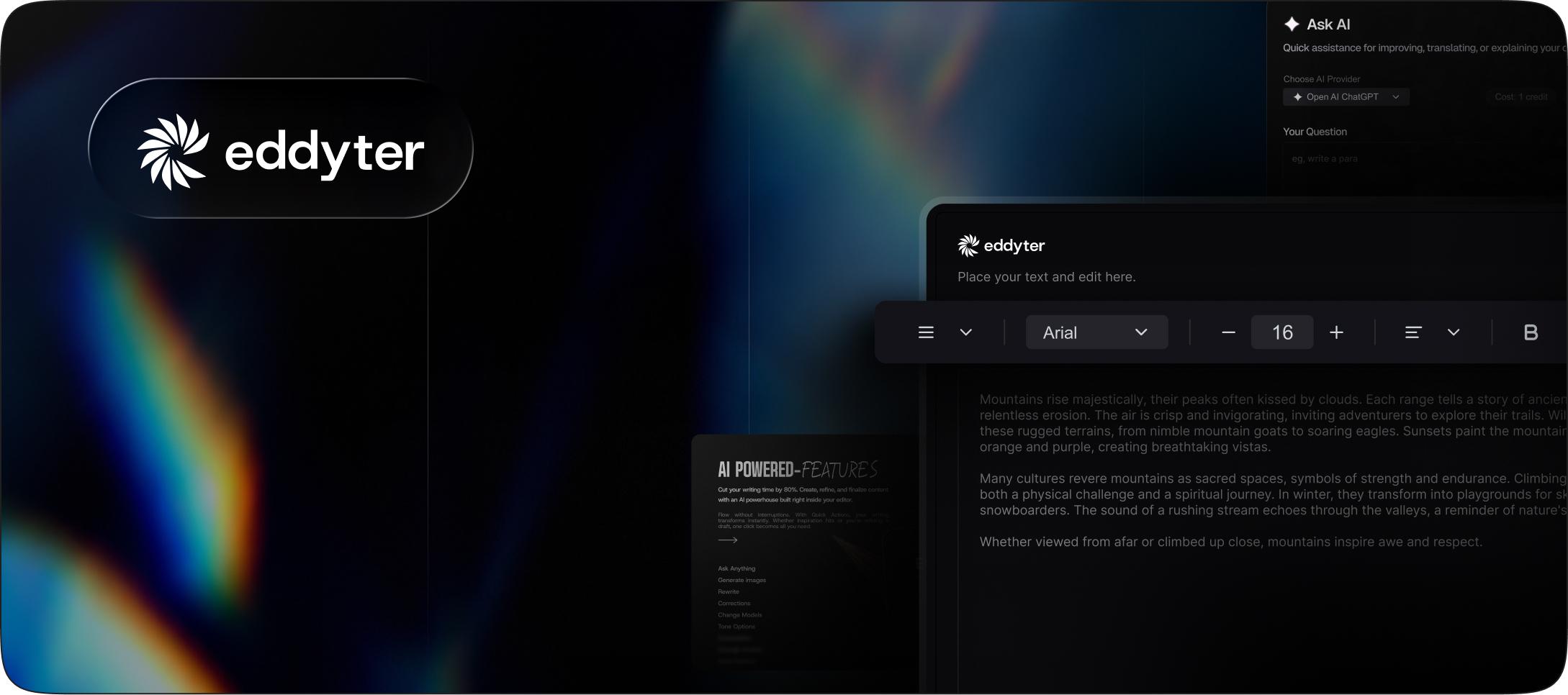Viewport: 1568px width, 695px height.
Task: Click the "Cost: 1 credit" label
Action: click(x=1520, y=97)
